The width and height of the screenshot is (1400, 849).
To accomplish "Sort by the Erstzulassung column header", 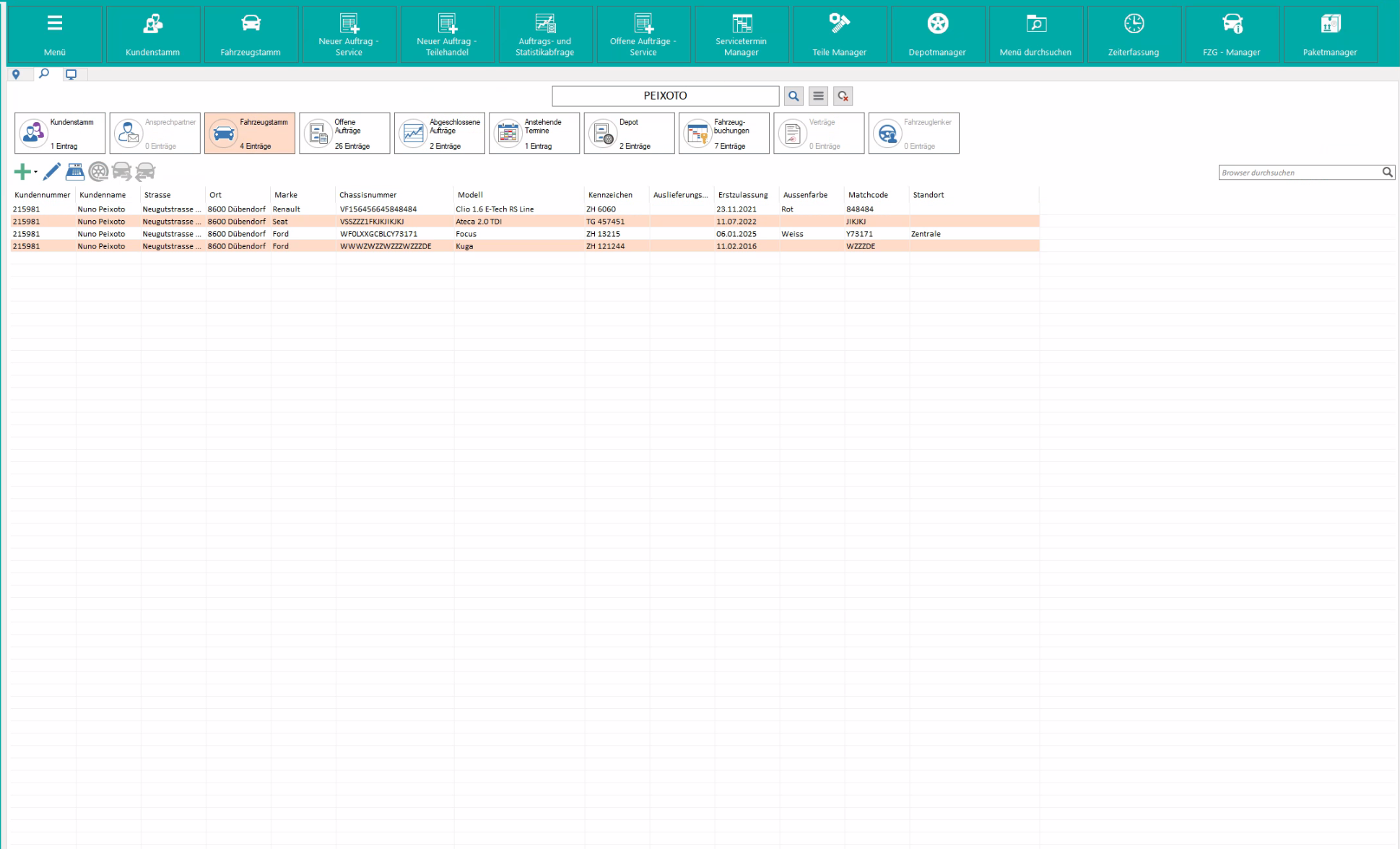I will pos(743,195).
